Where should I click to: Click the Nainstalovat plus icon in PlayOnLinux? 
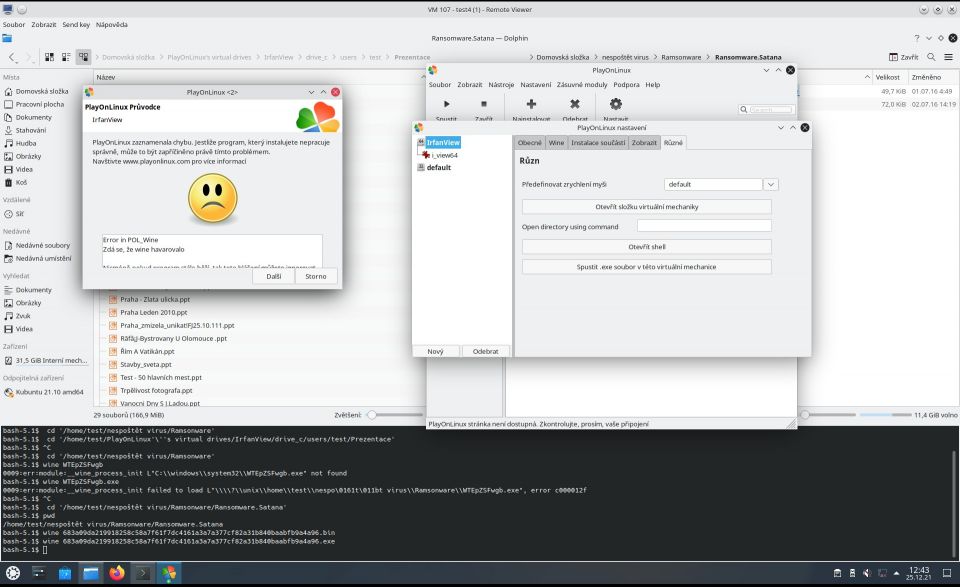[x=531, y=104]
